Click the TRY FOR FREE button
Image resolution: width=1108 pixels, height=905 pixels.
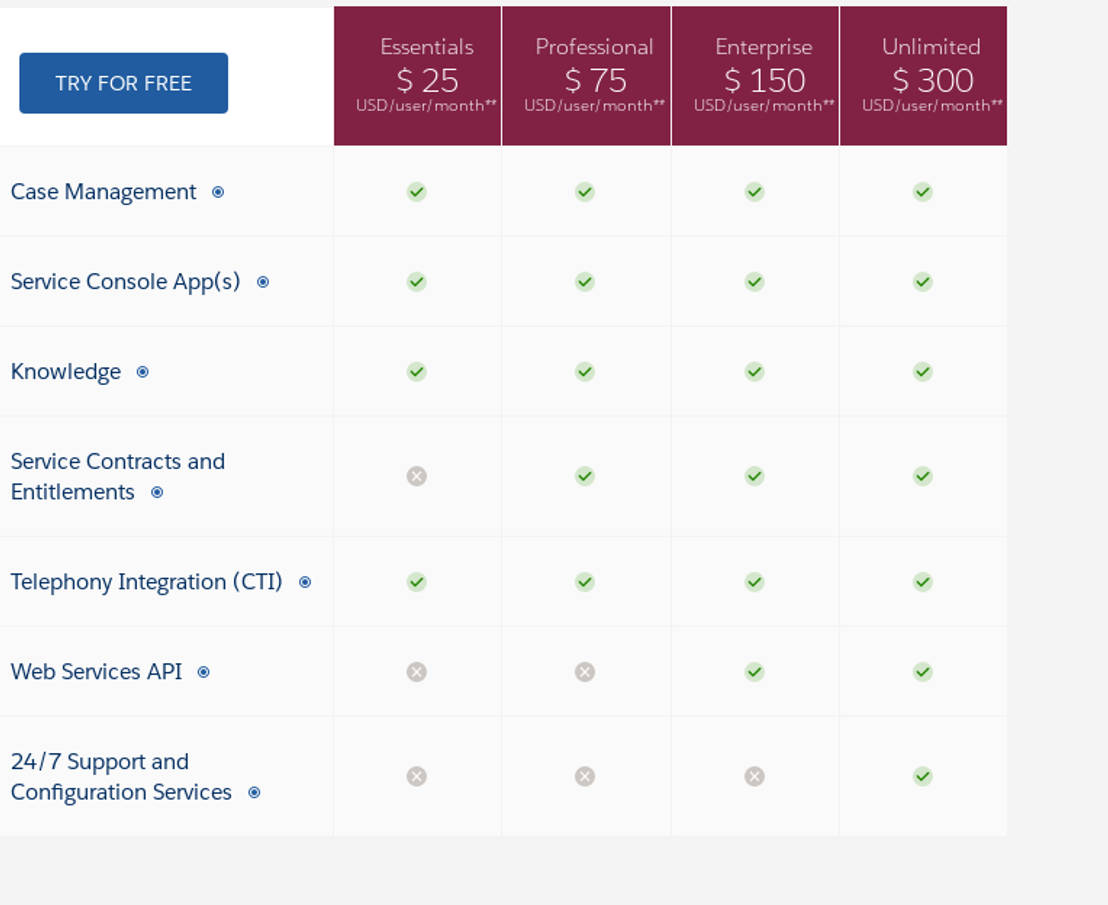tap(123, 83)
